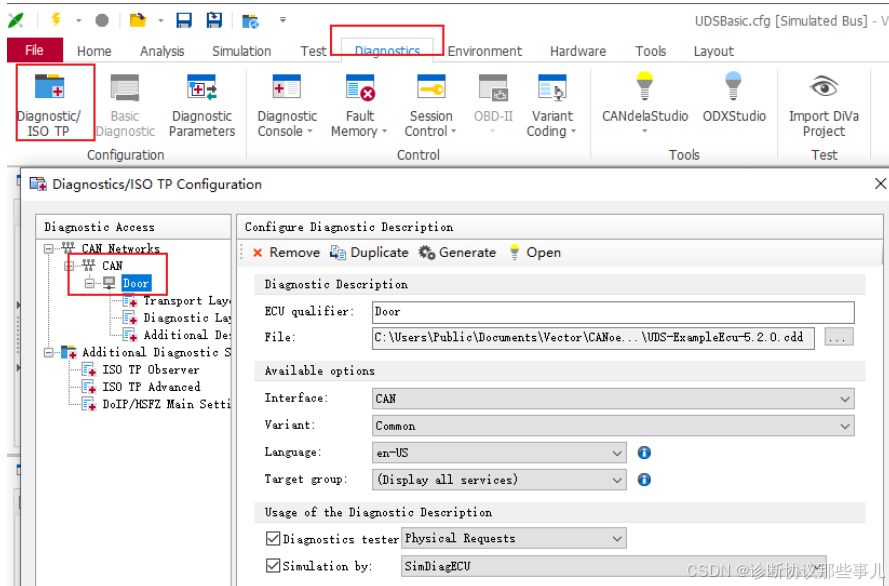
Task: Start measurement with the lightning bolt icon
Action: pyautogui.click(x=56, y=20)
